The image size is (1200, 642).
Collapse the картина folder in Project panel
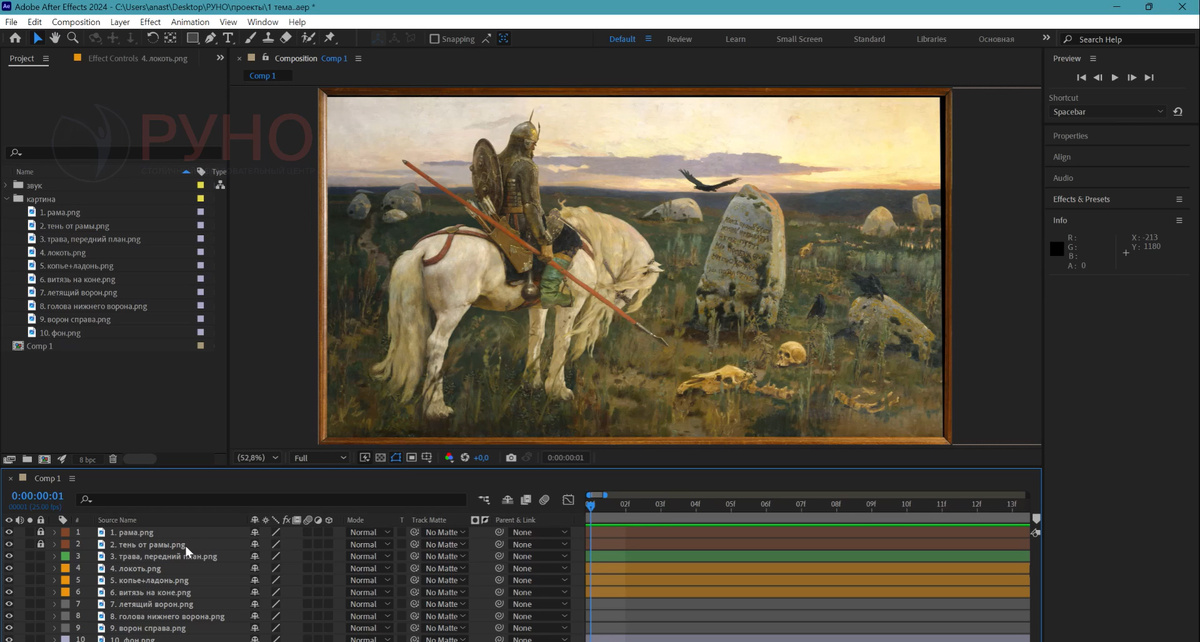(x=7, y=199)
